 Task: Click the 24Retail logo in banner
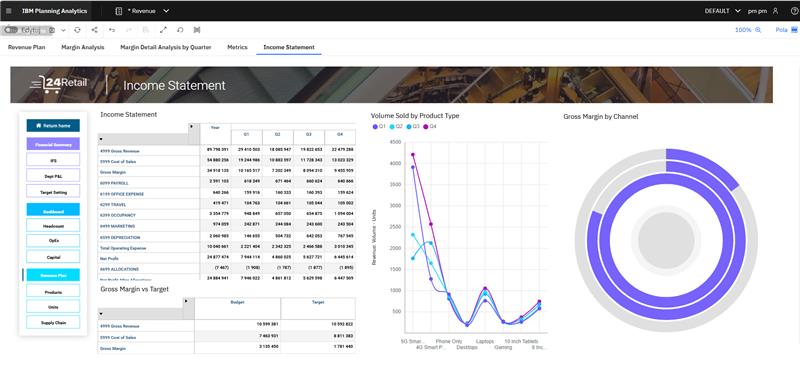59,84
